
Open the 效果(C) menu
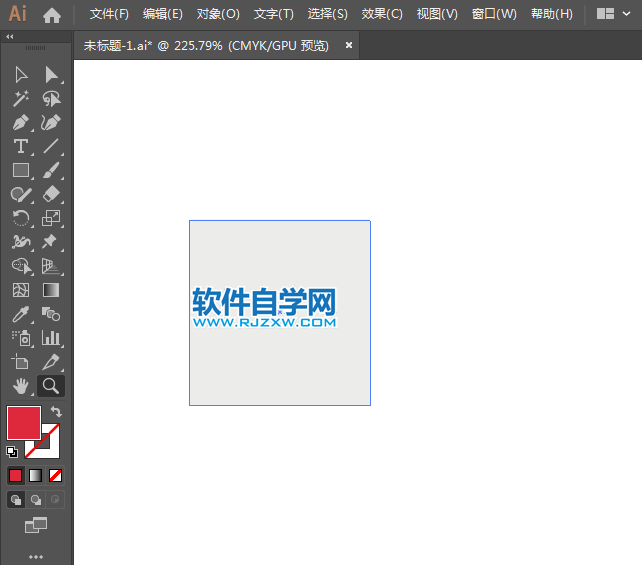point(382,14)
